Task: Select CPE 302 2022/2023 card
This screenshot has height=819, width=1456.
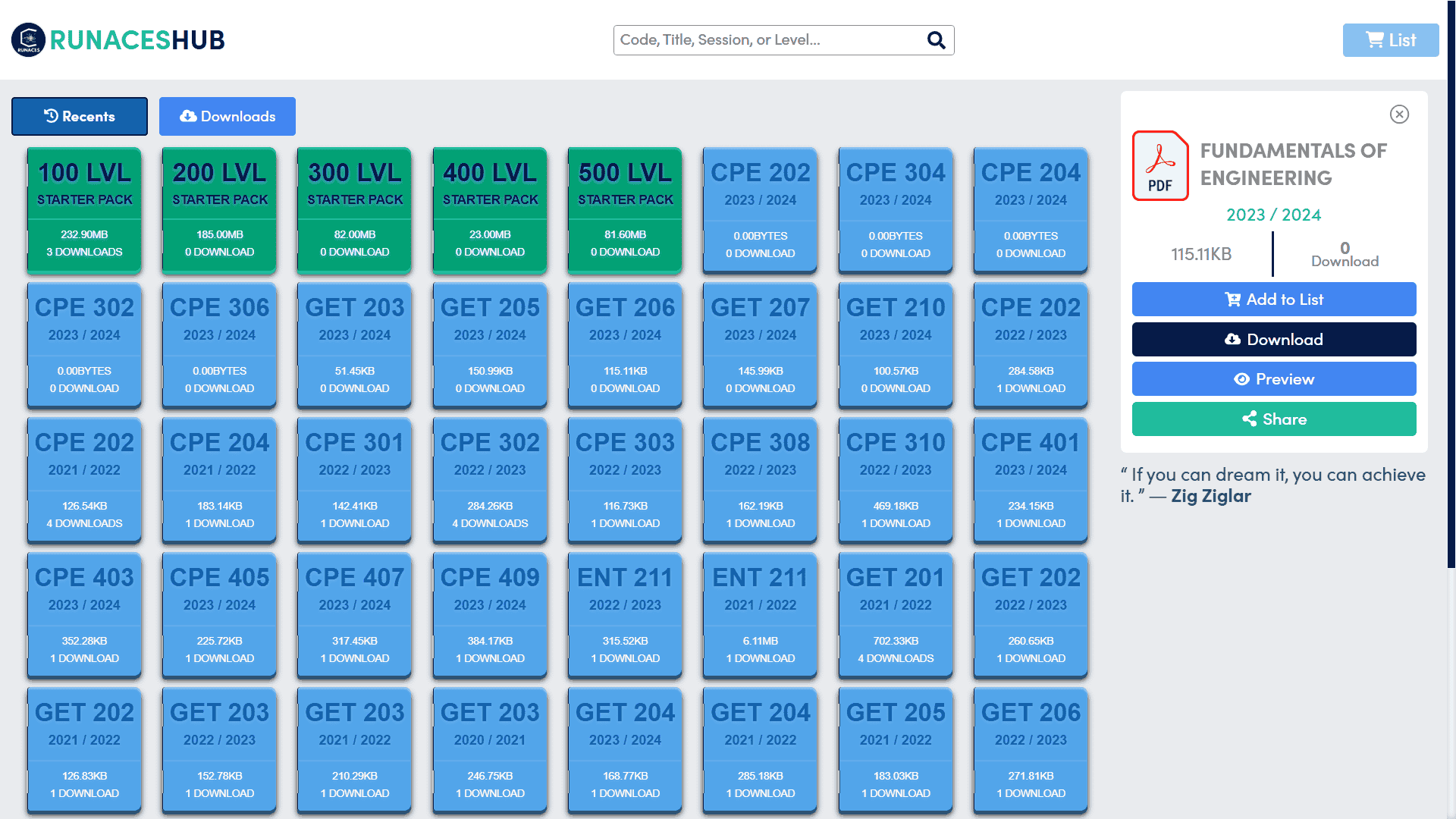Action: (490, 480)
